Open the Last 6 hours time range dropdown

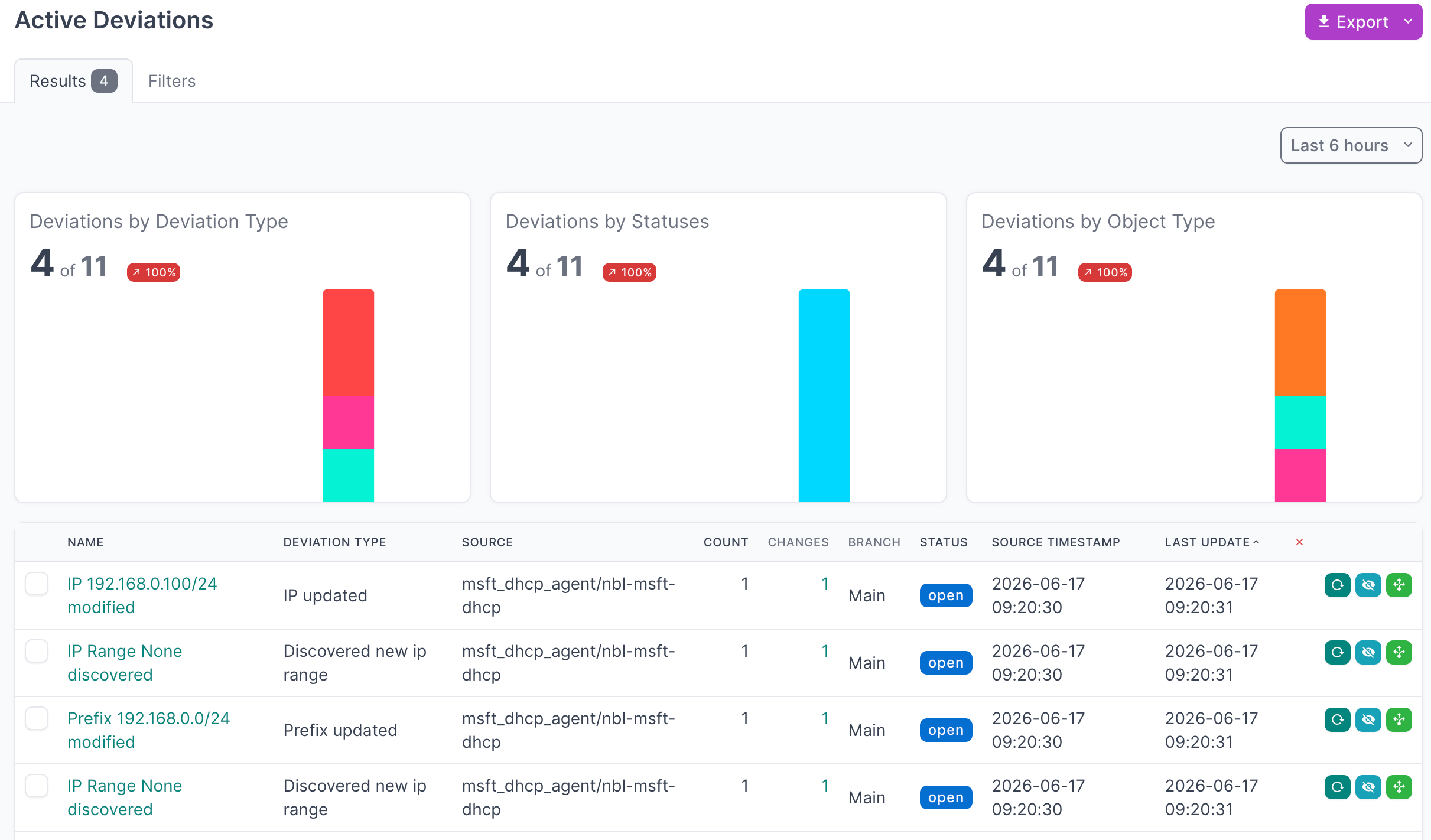tap(1351, 145)
